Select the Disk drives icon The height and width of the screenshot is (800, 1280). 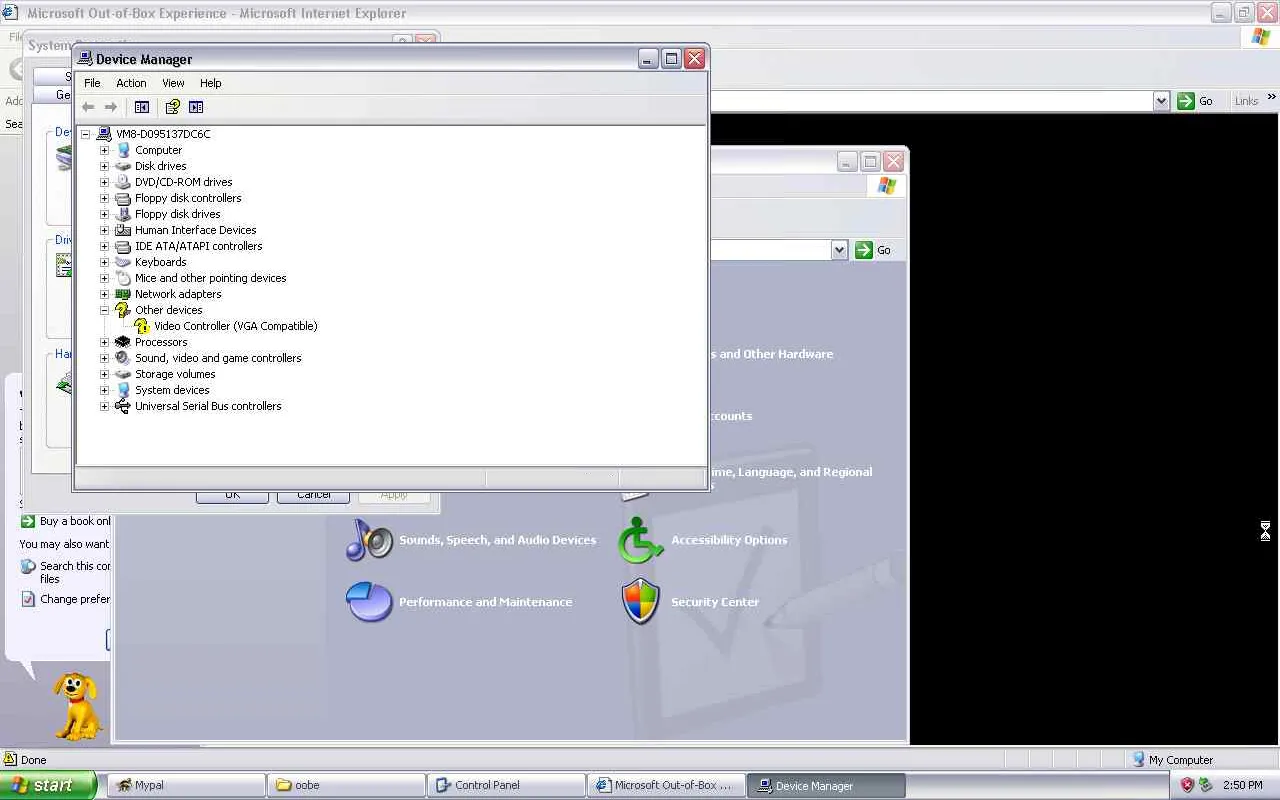(x=123, y=166)
